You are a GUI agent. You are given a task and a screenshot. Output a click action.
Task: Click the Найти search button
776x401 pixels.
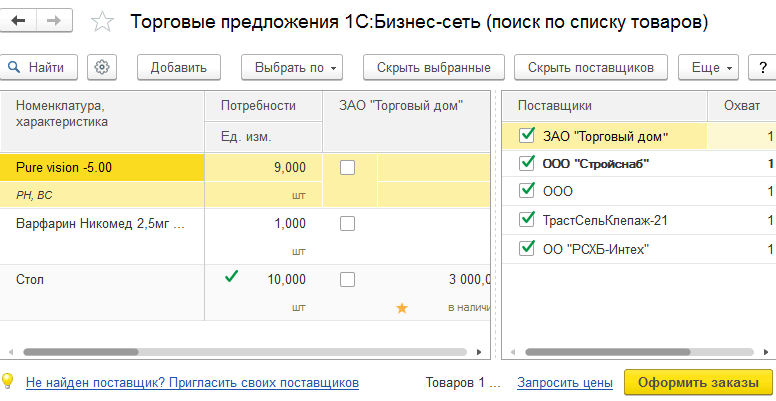[39, 67]
